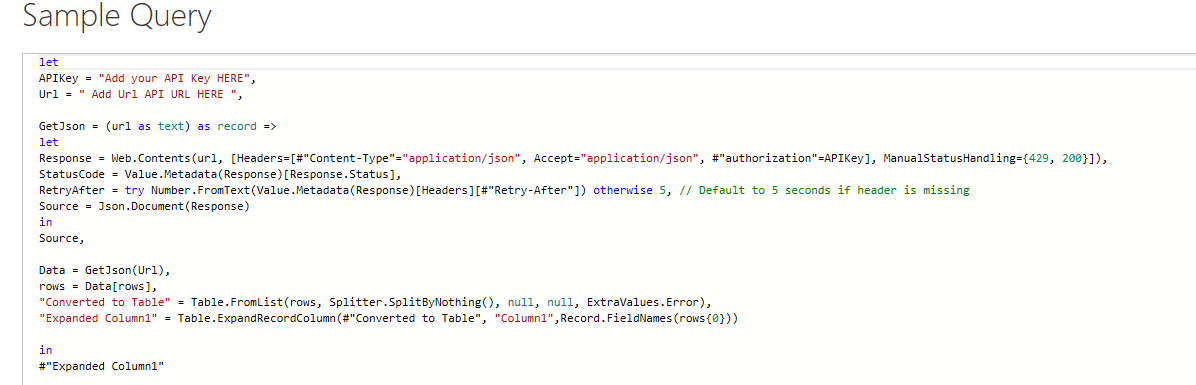Click Splitter.SplitByNothing() in the code
Screen dimensions: 1196x385
pyautogui.click(x=413, y=303)
